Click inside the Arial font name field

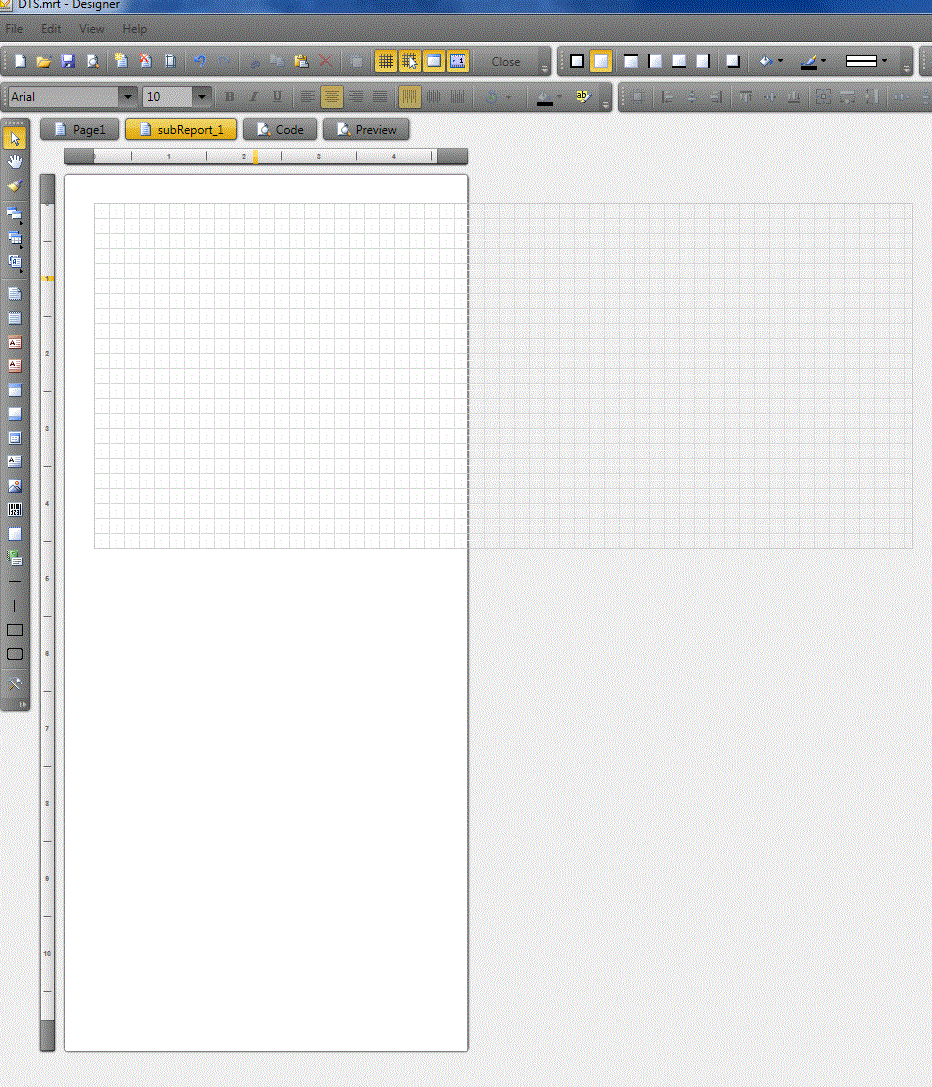click(x=64, y=96)
